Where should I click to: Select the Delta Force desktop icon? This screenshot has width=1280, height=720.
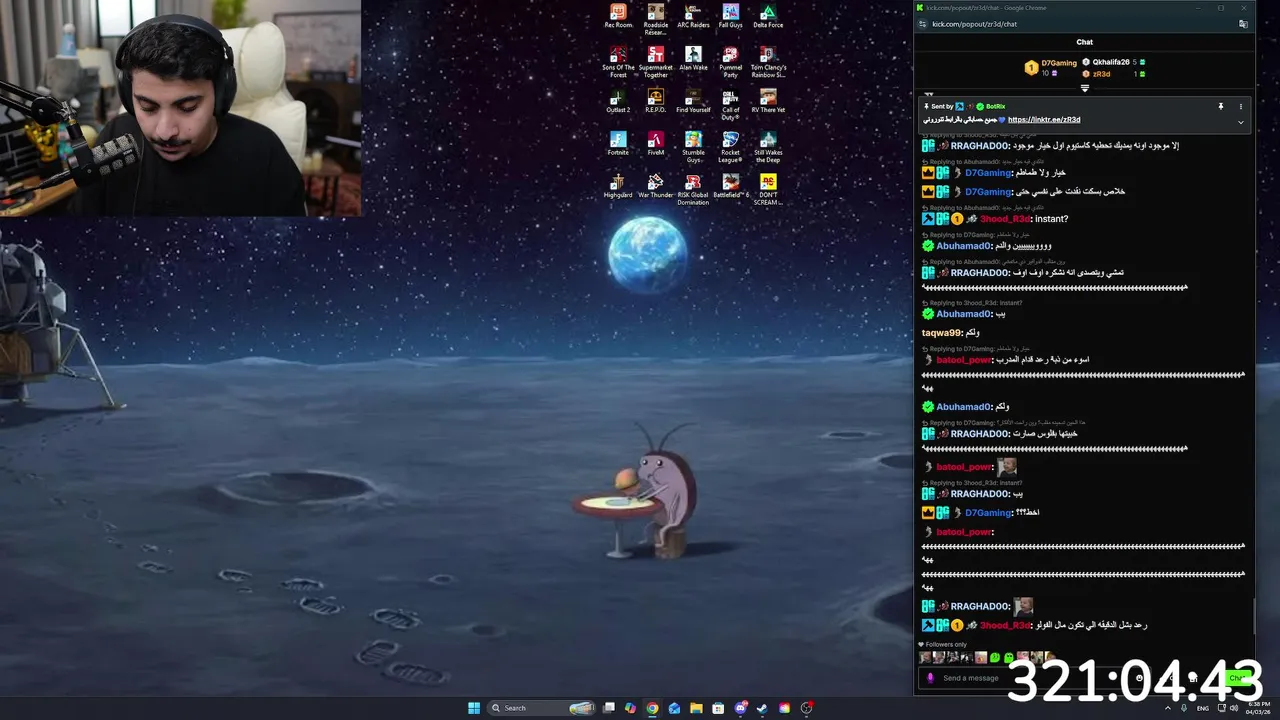click(768, 16)
